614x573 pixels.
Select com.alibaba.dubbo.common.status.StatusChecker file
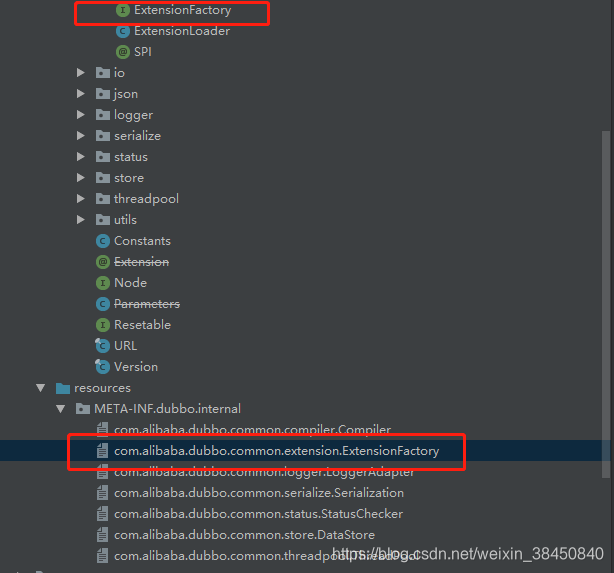[258, 514]
